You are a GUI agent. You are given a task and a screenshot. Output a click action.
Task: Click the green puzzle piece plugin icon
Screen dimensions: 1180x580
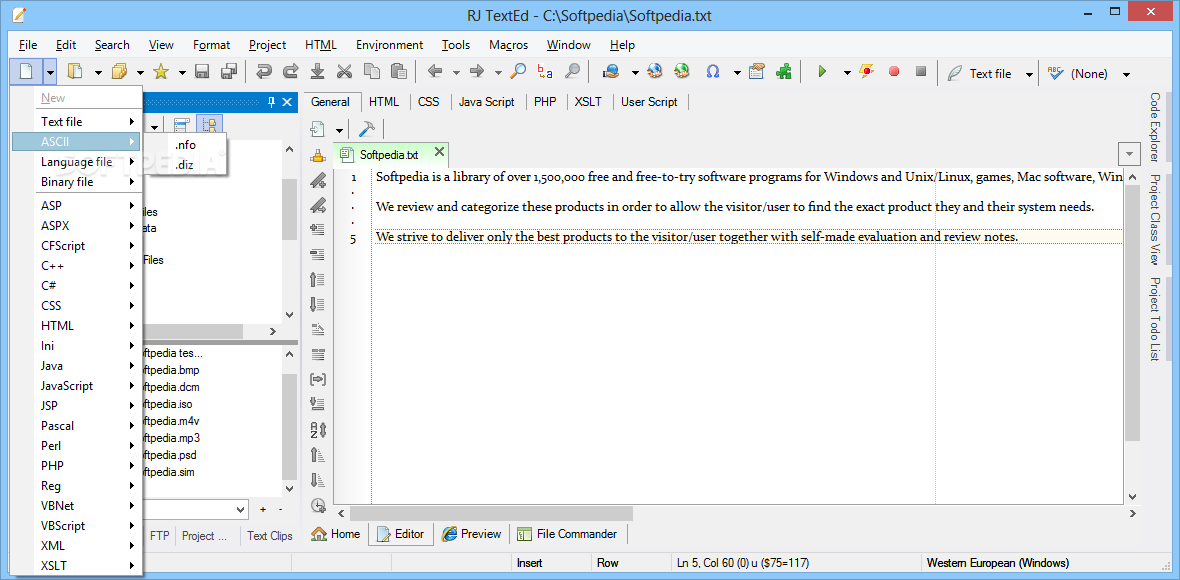(783, 72)
